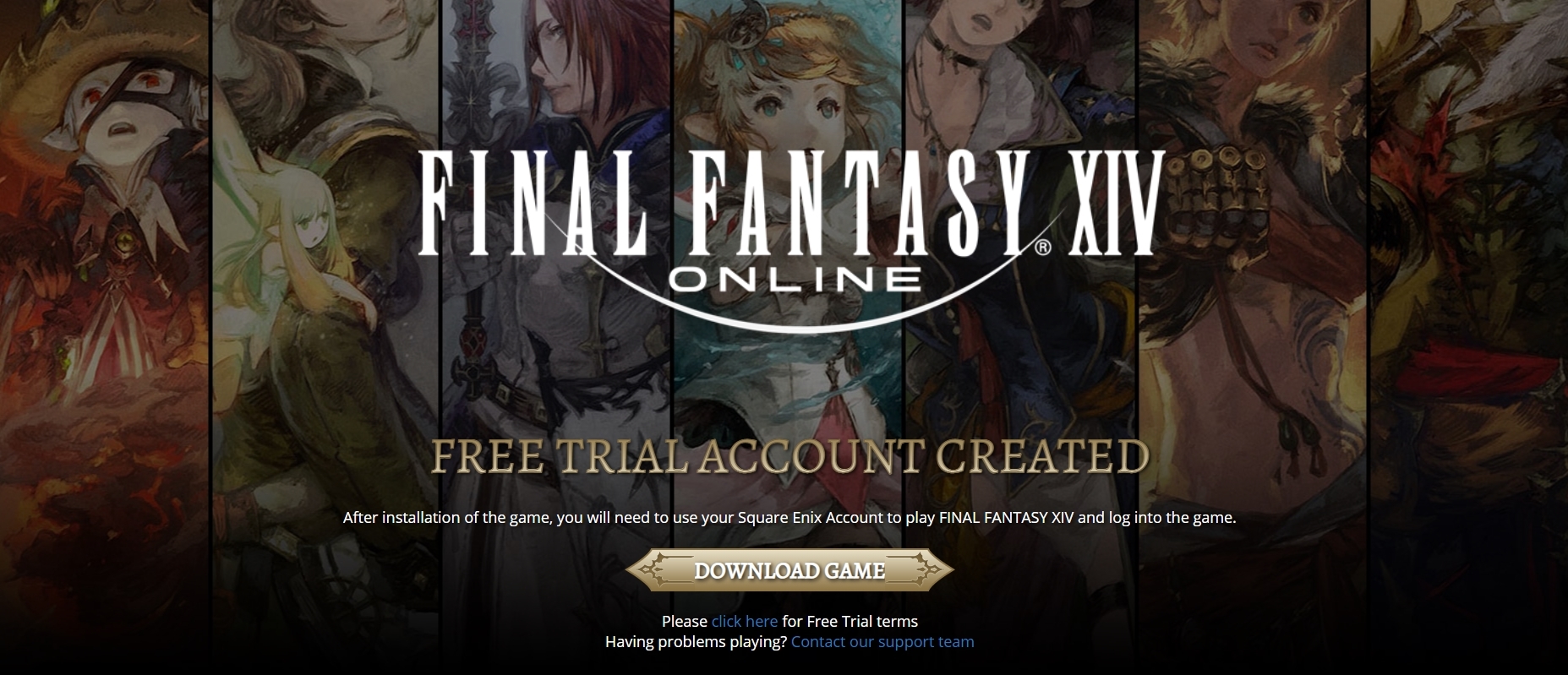Open the 'click here' Free Trial terms link
The width and height of the screenshot is (1568, 675).
coord(744,622)
